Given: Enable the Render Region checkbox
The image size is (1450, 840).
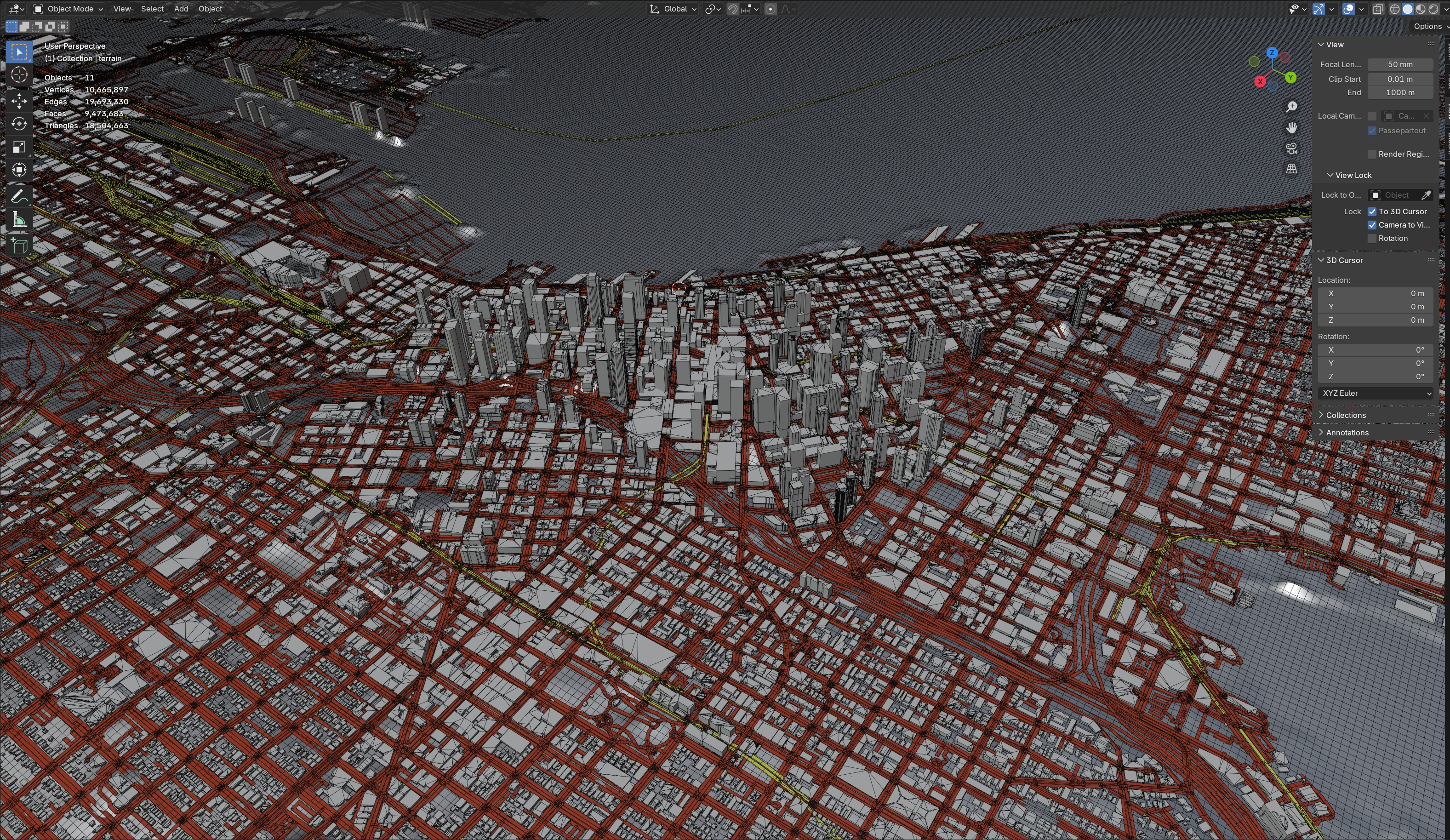Looking at the screenshot, I should point(1372,154).
